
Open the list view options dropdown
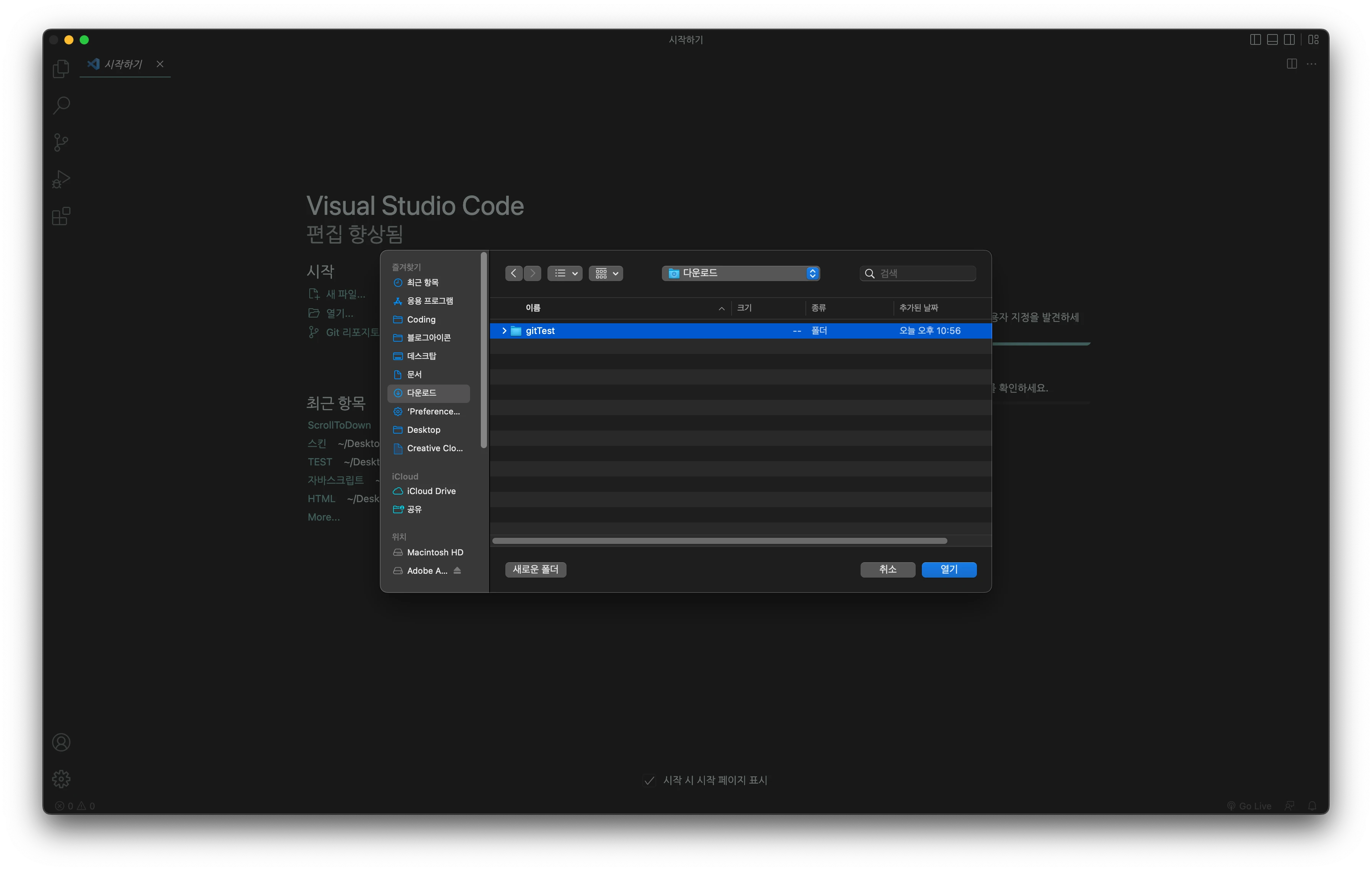tap(565, 273)
